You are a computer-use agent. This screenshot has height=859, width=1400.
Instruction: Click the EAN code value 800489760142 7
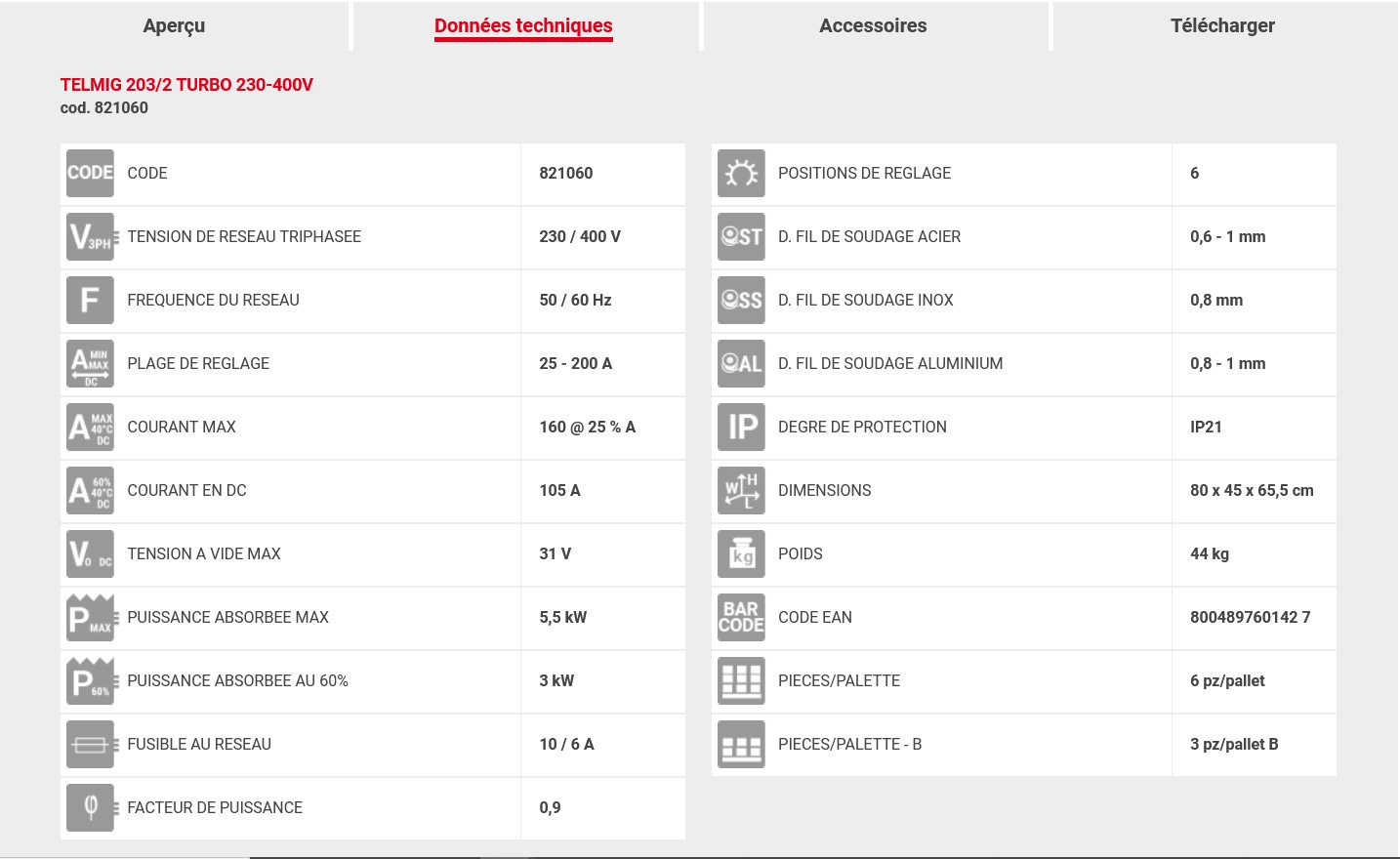pos(1250,618)
